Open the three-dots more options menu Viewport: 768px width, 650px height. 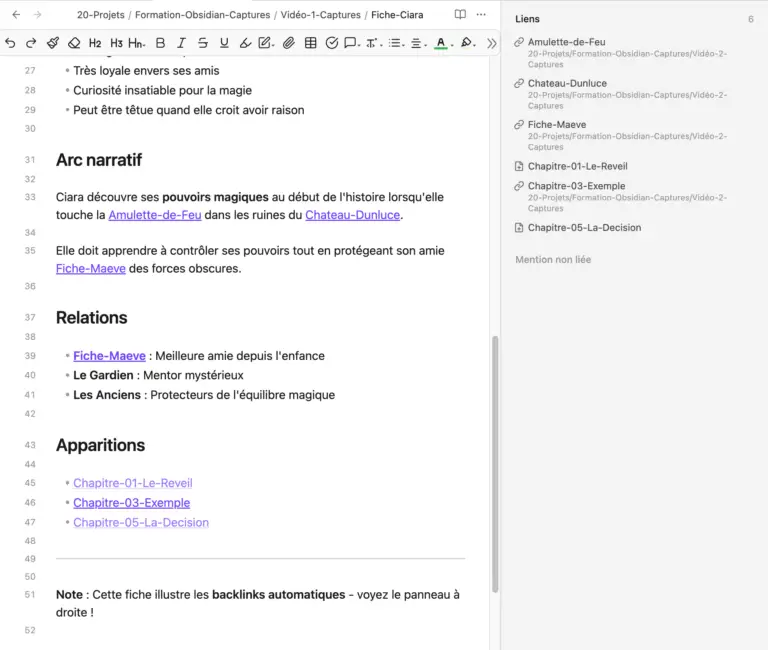(x=481, y=15)
